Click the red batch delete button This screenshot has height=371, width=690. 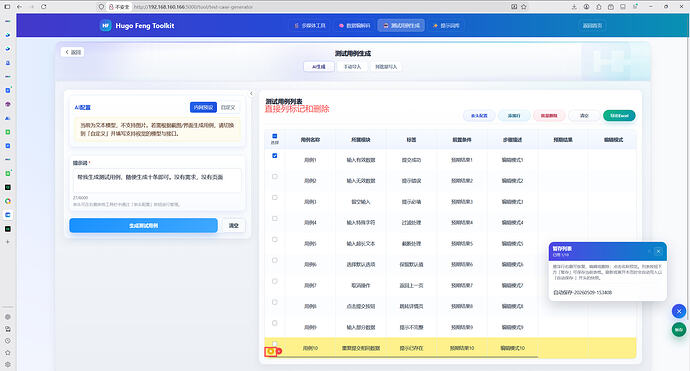549,116
